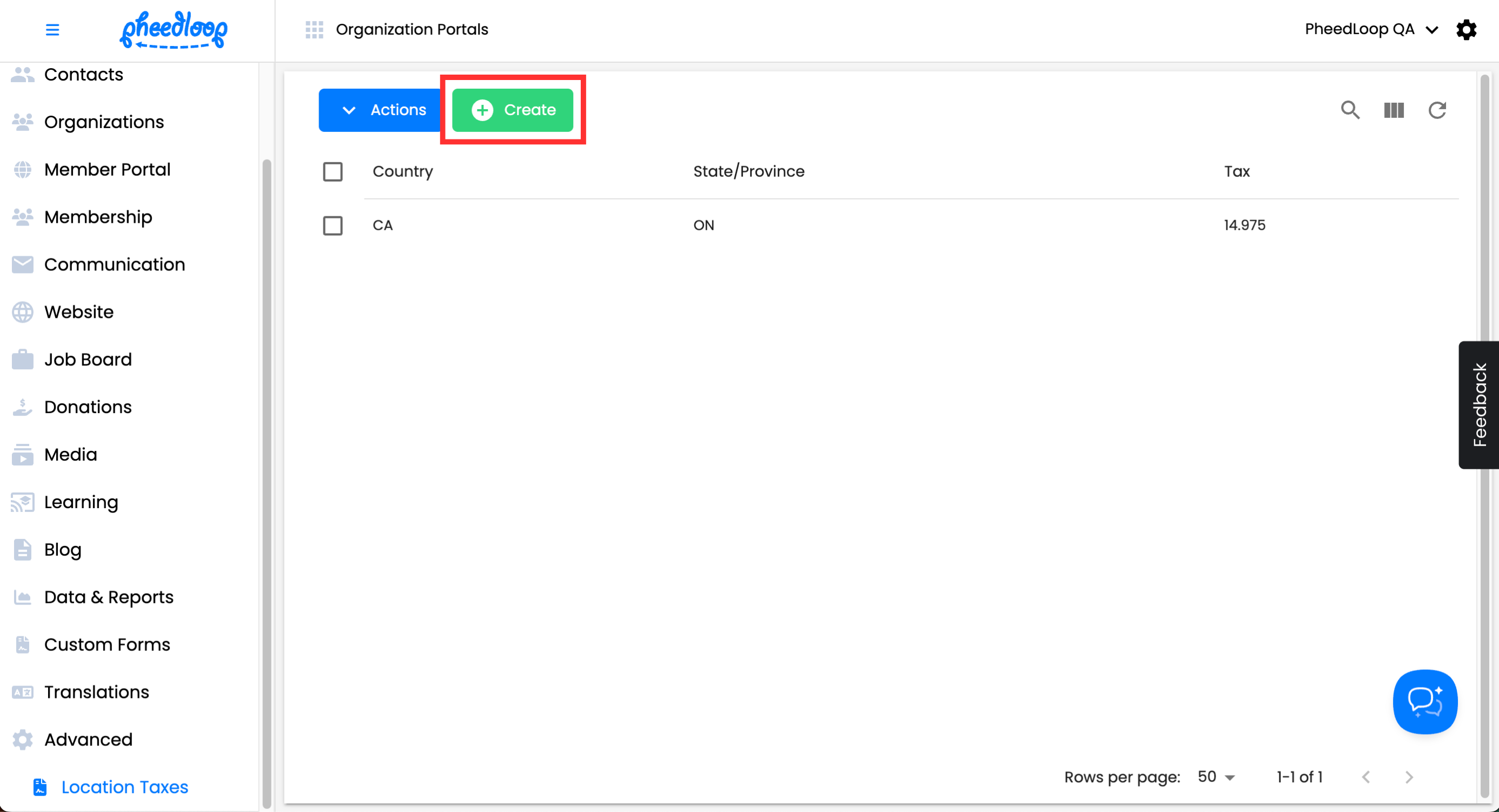Open the PheedLoop QA account dropdown
Screen dimensions: 1499x812
[x=1370, y=29]
